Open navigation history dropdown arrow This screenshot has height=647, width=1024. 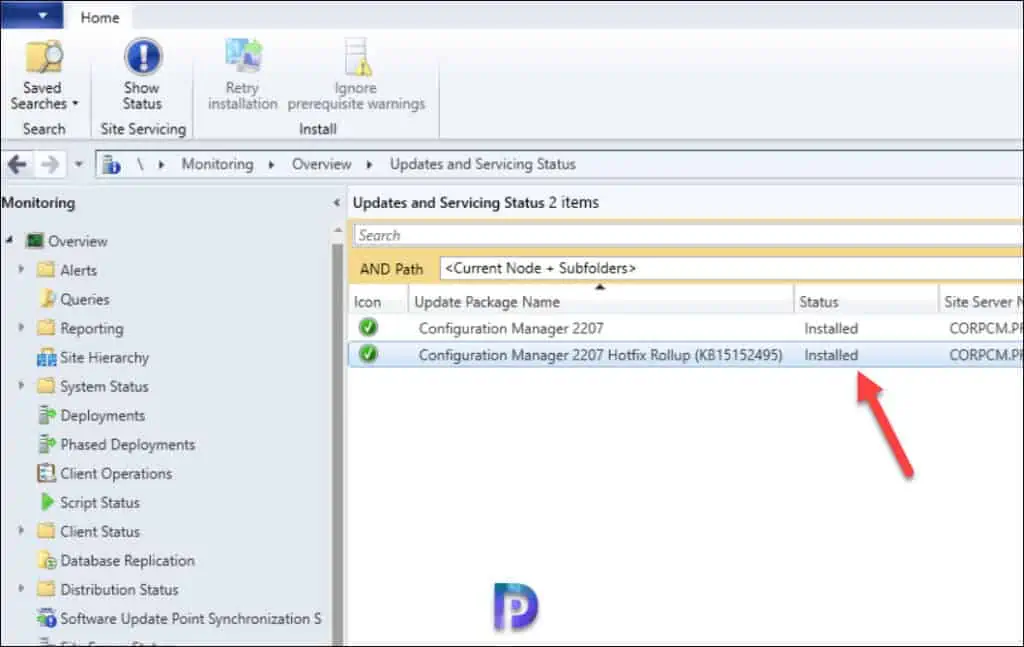click(78, 164)
